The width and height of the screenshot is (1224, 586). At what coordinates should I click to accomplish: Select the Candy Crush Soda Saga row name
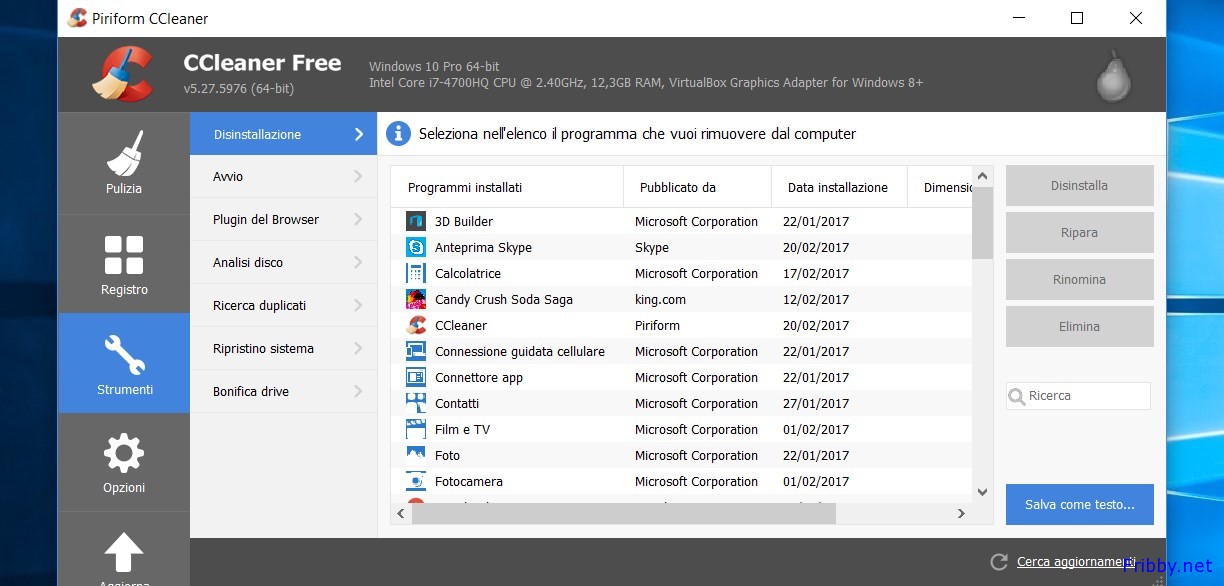click(x=504, y=299)
